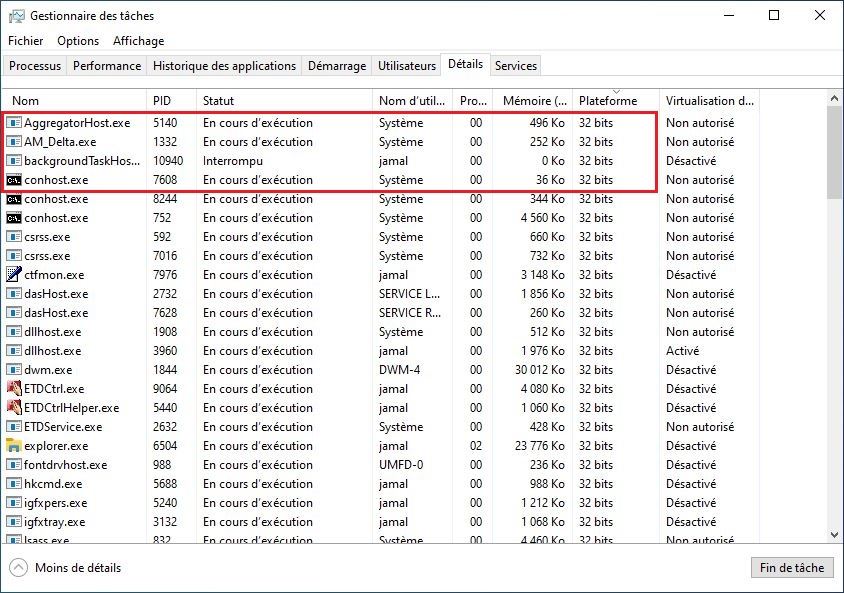Click the scrollbar down arrow

(x=833, y=535)
